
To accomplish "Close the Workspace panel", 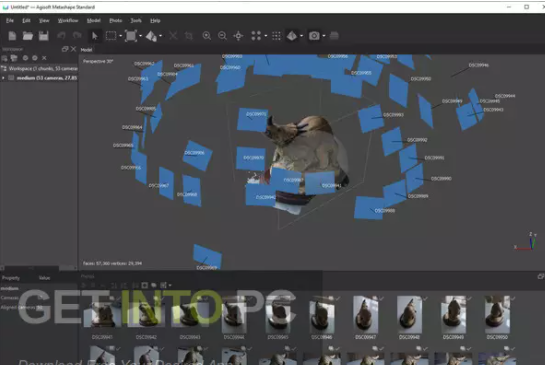I will (x=73, y=49).
